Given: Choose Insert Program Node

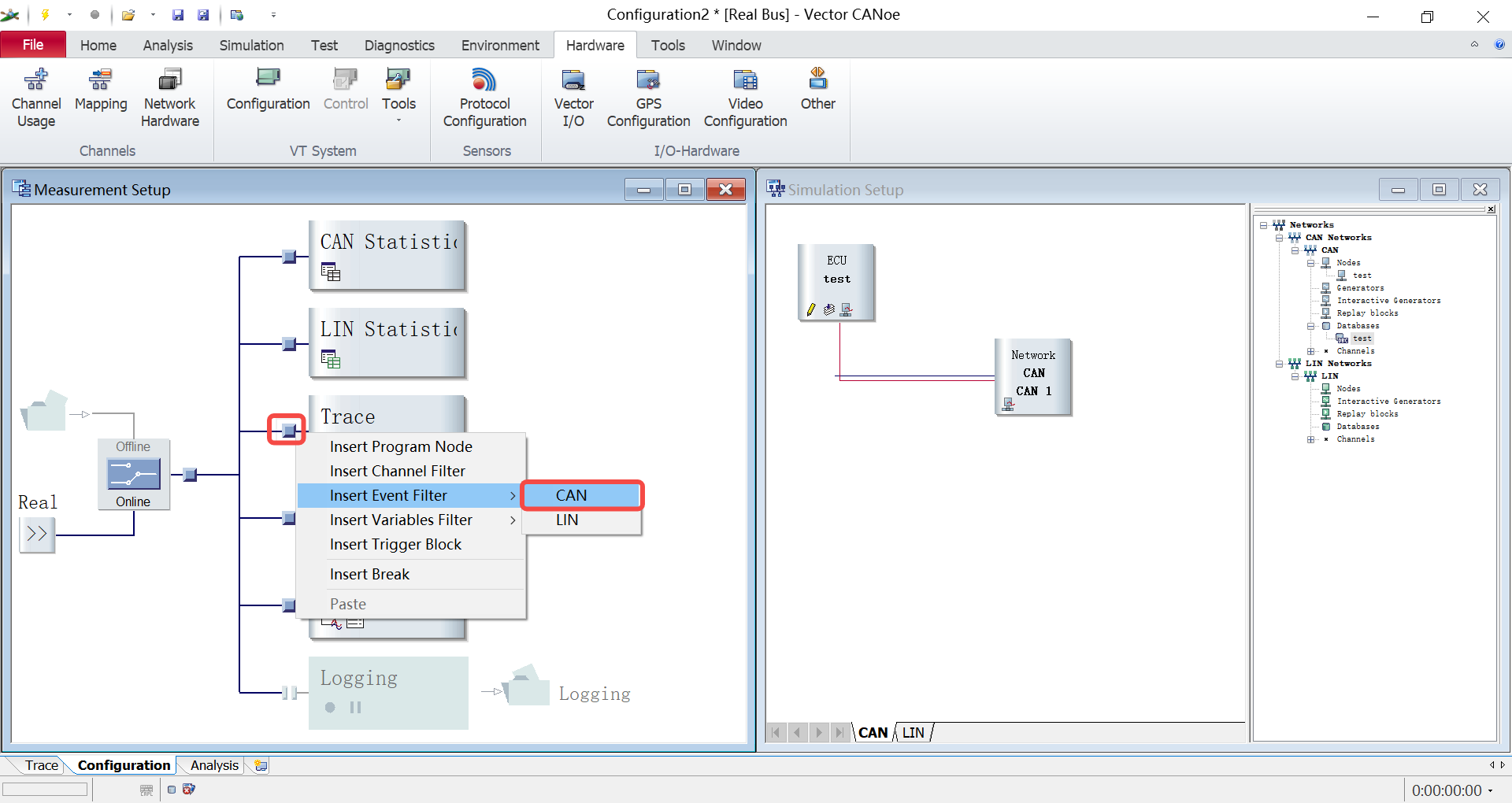Looking at the screenshot, I should [x=410, y=446].
